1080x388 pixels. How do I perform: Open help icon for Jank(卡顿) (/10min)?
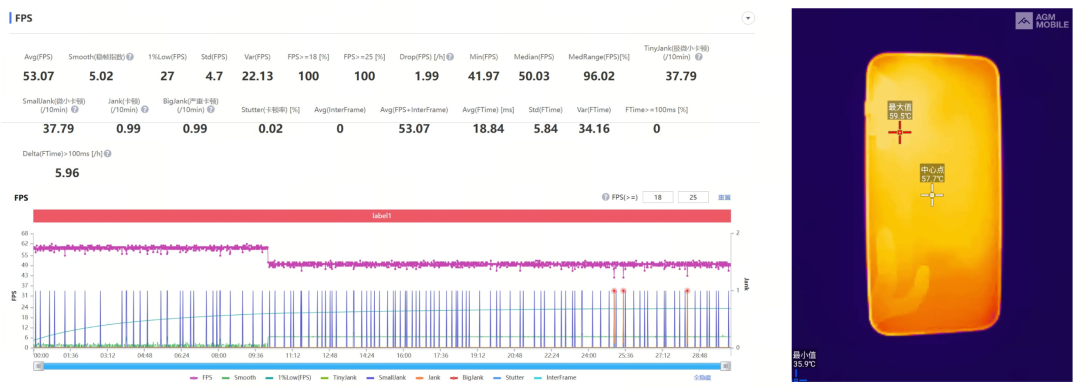click(x=145, y=110)
